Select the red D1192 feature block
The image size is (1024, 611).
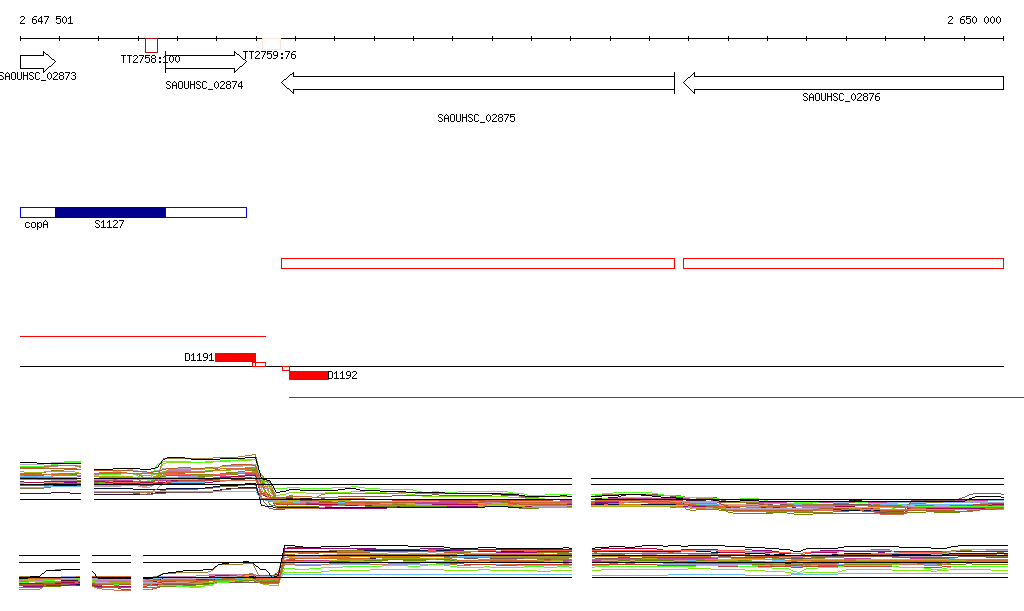(x=308, y=375)
